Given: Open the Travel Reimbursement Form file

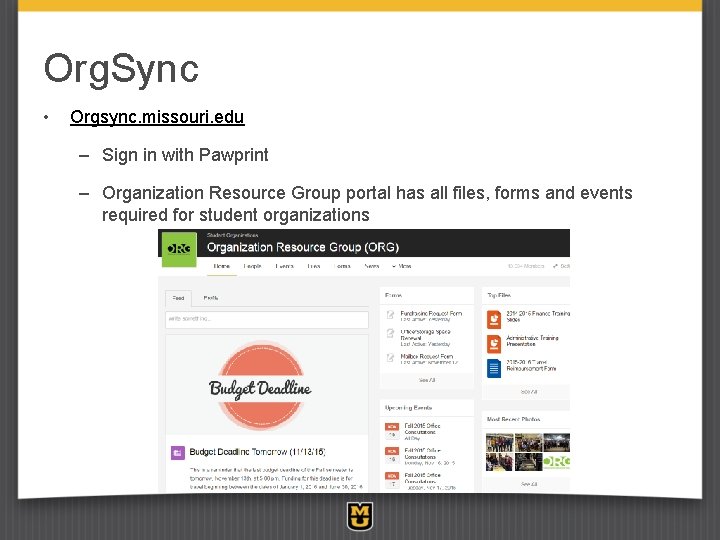Looking at the screenshot, I should (531, 366).
